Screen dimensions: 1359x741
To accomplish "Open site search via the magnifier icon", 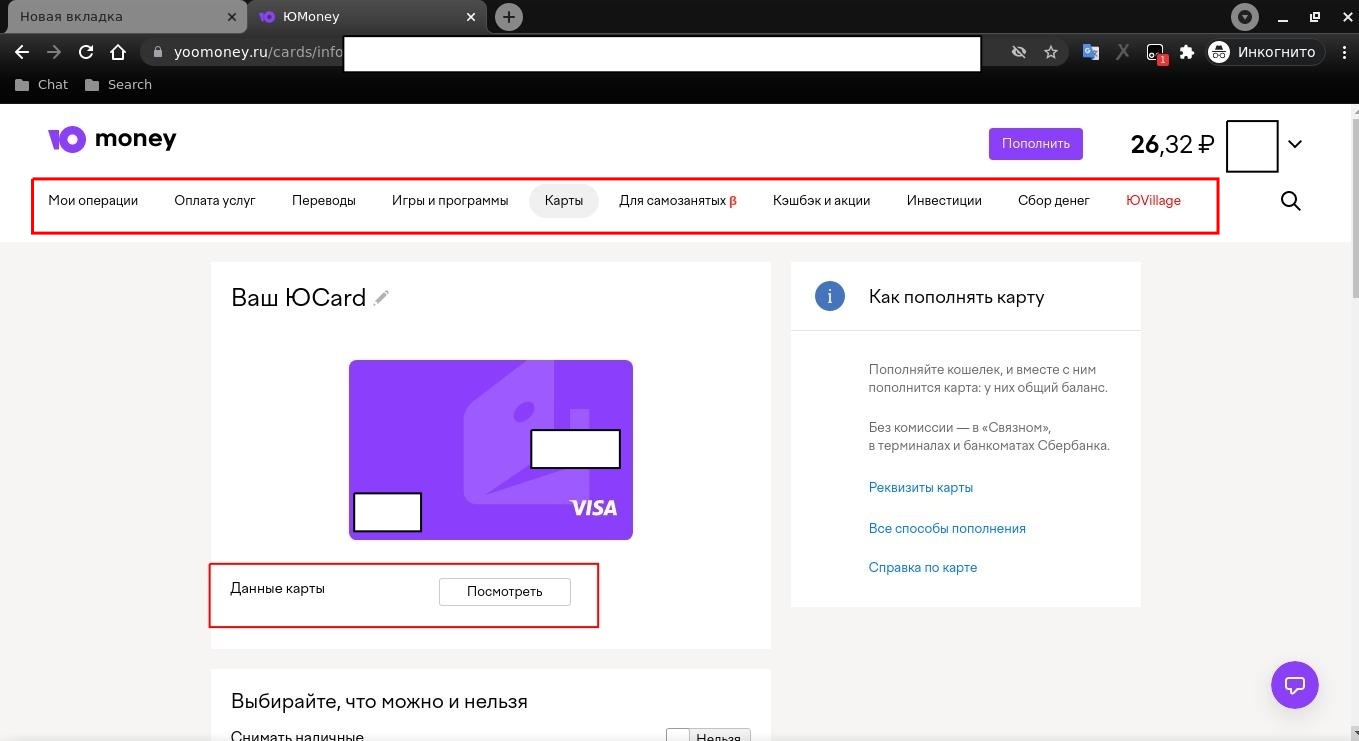I will pos(1290,201).
